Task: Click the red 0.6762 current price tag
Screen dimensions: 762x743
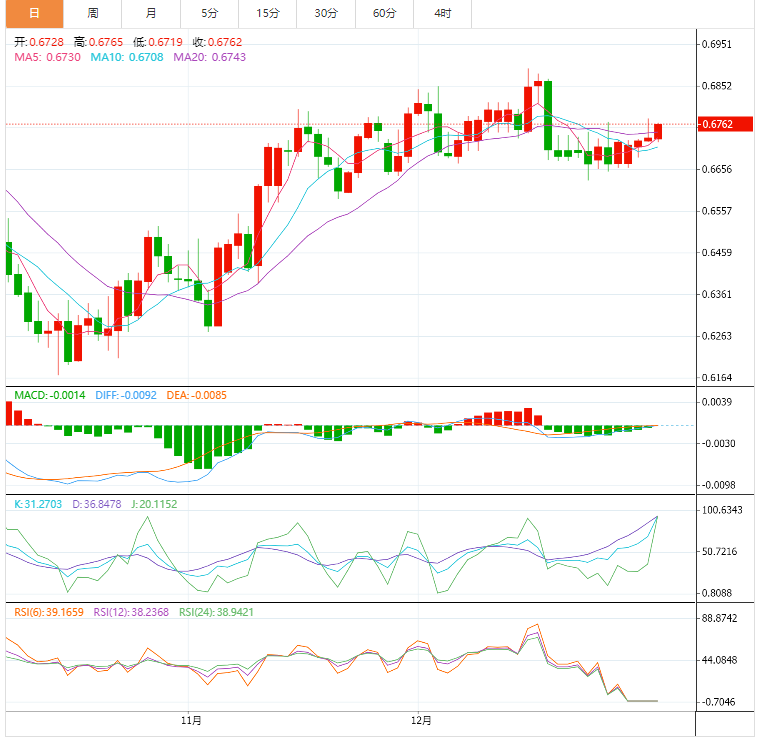Action: [718, 125]
